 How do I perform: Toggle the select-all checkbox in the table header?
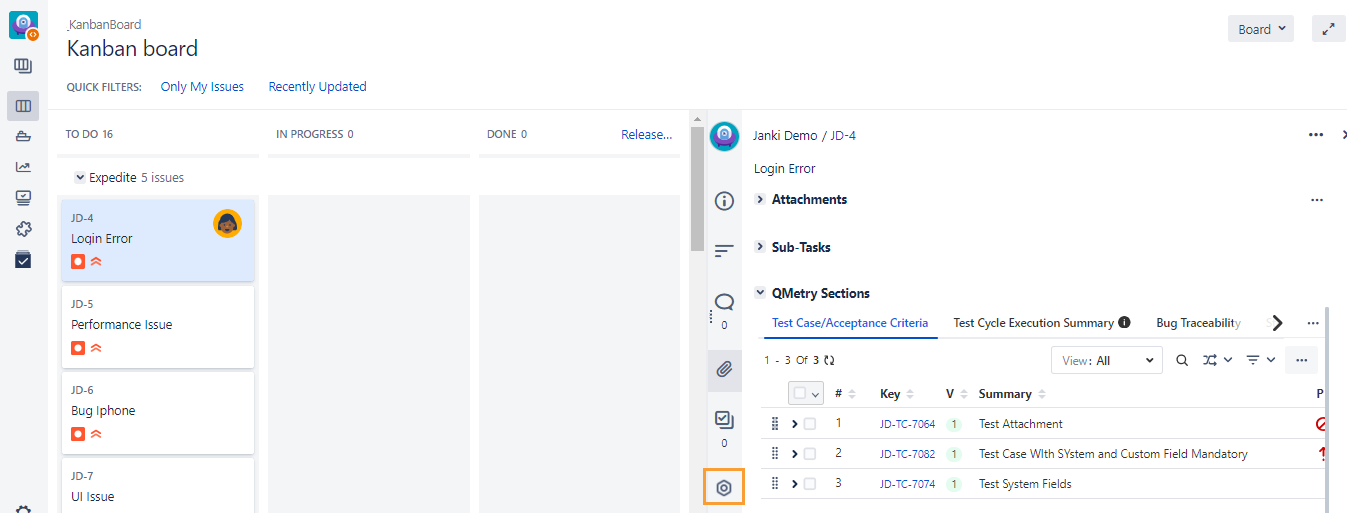[x=800, y=393]
